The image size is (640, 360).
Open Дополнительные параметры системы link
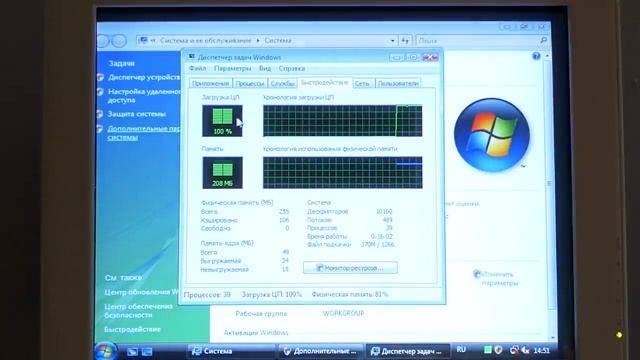pos(143,133)
